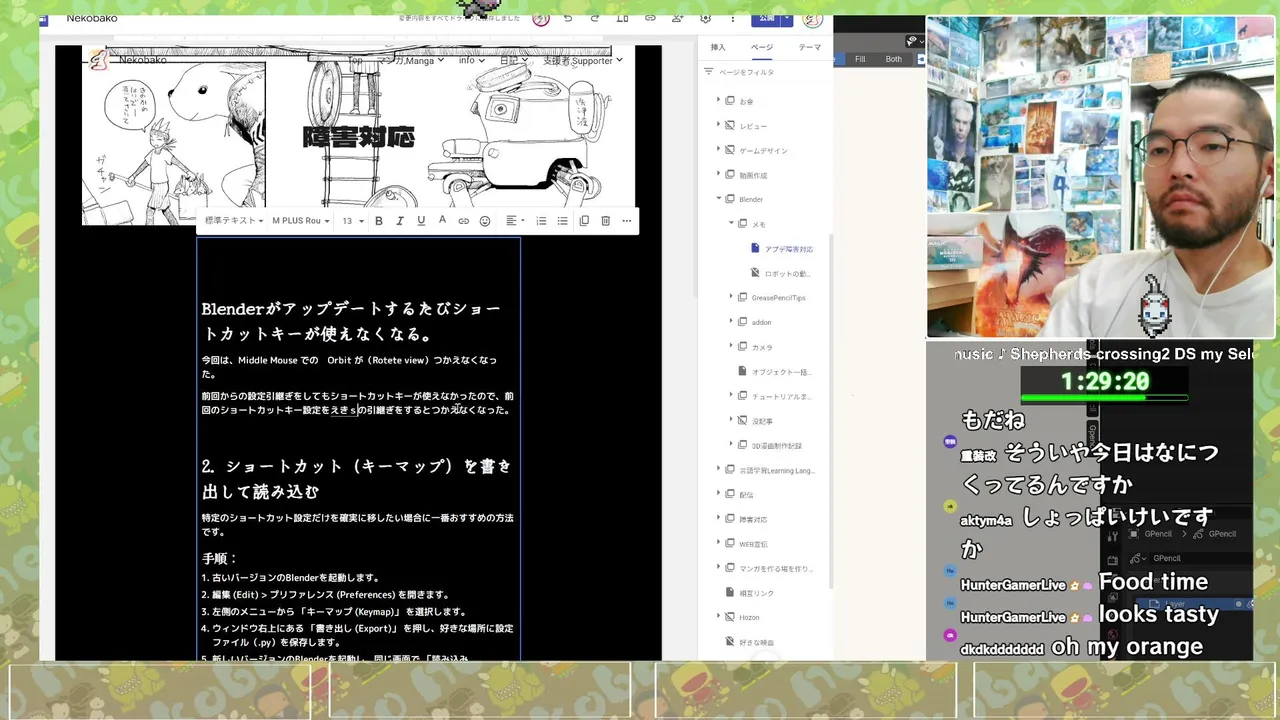Screen dimensions: 1280x720
Task: Insert link from text toolbar
Action: 464,221
